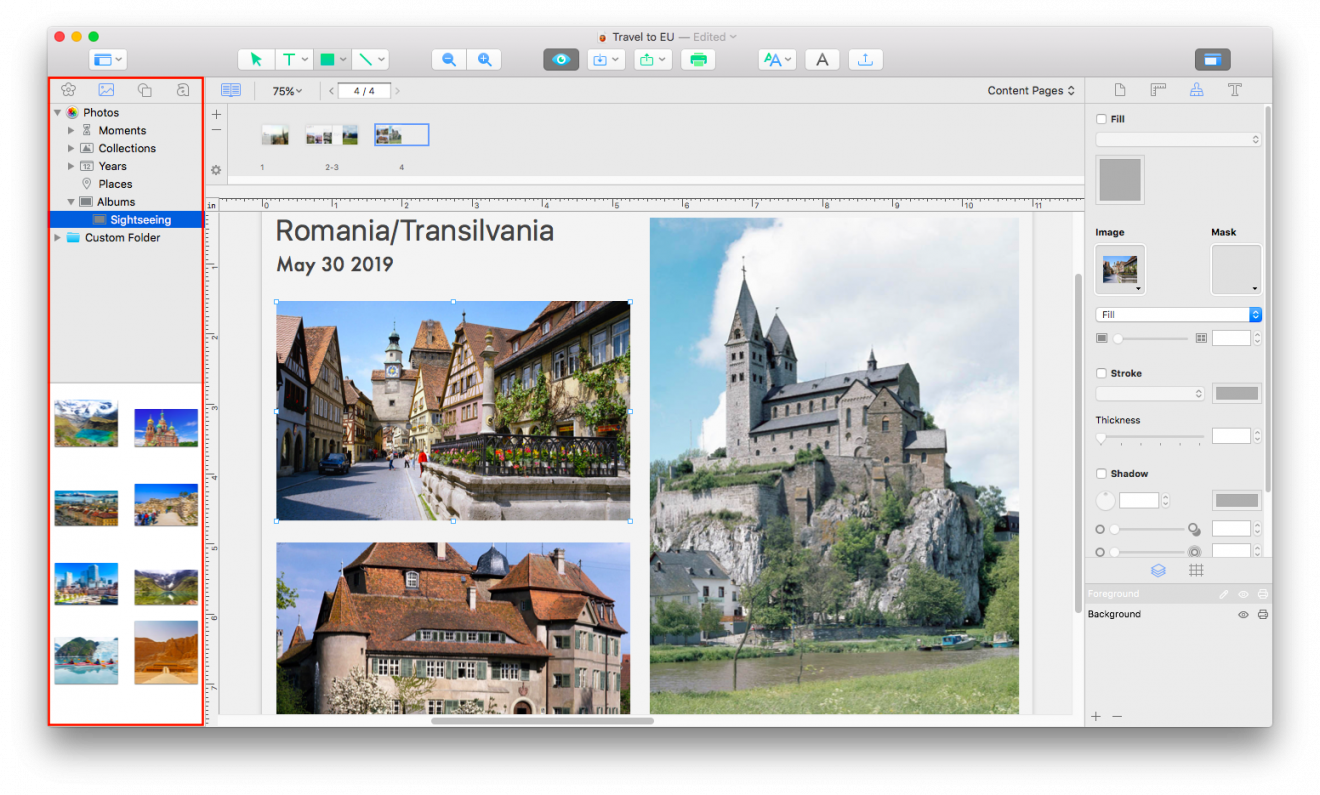Enable the Fill checkbox
1320x795 pixels.
tap(1101, 118)
